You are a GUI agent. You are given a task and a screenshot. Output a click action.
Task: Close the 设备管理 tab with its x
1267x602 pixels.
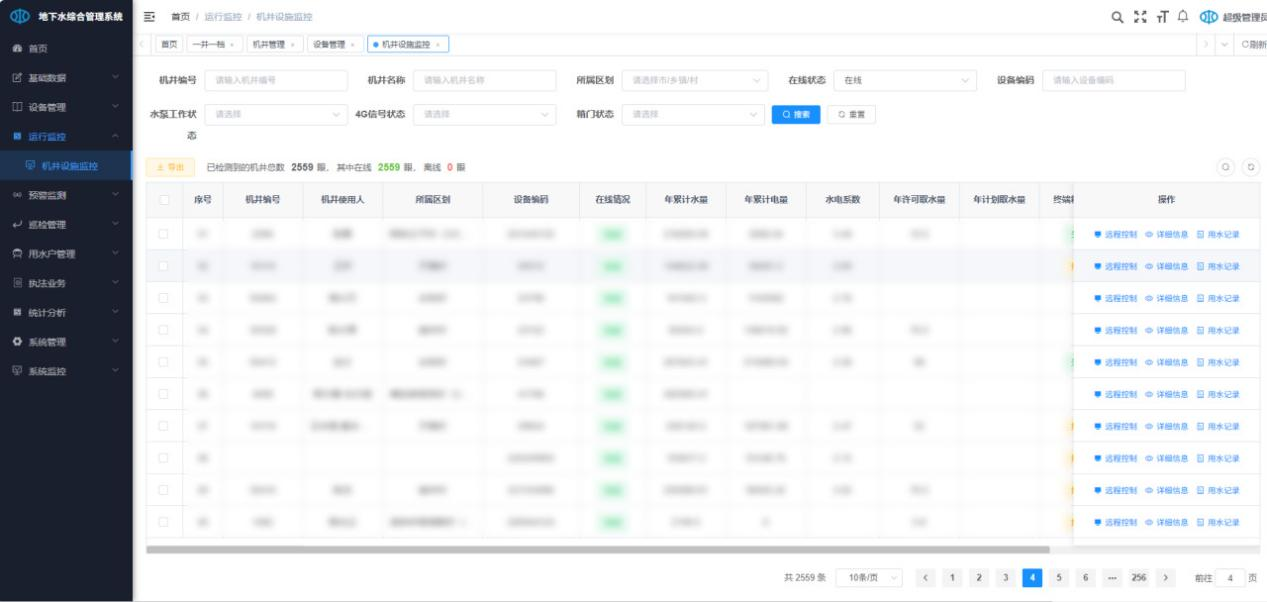(353, 45)
